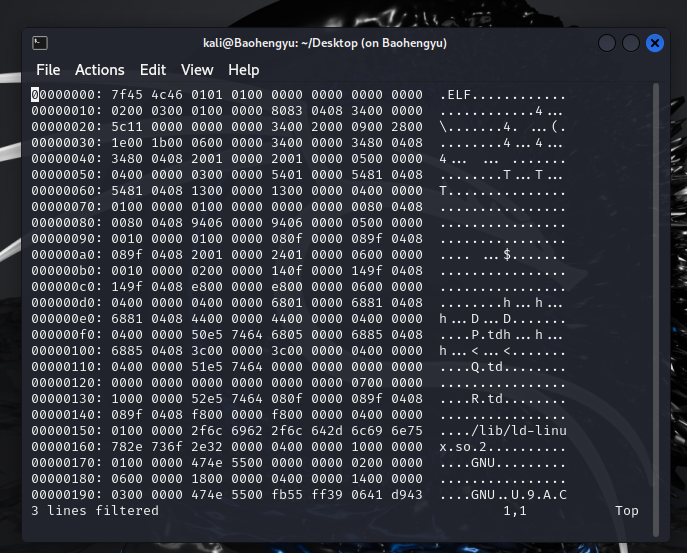
Task: Click the terminal icon in title bar
Action: (x=40, y=43)
